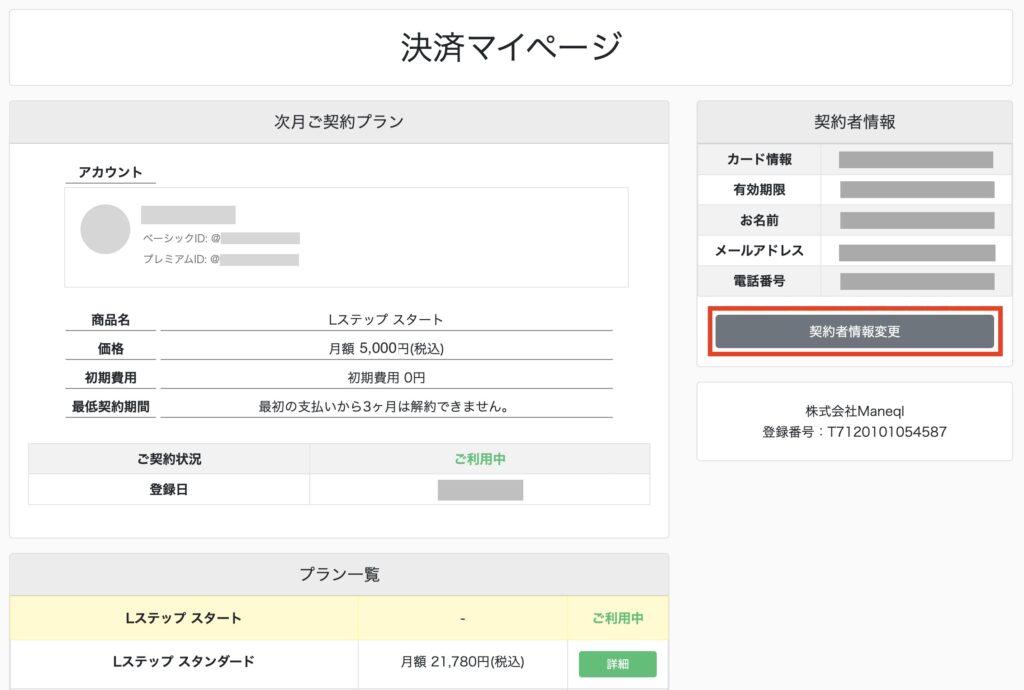Select the Lステップ スタート row in plan list
Screen dimensions: 1024x690
point(184,618)
